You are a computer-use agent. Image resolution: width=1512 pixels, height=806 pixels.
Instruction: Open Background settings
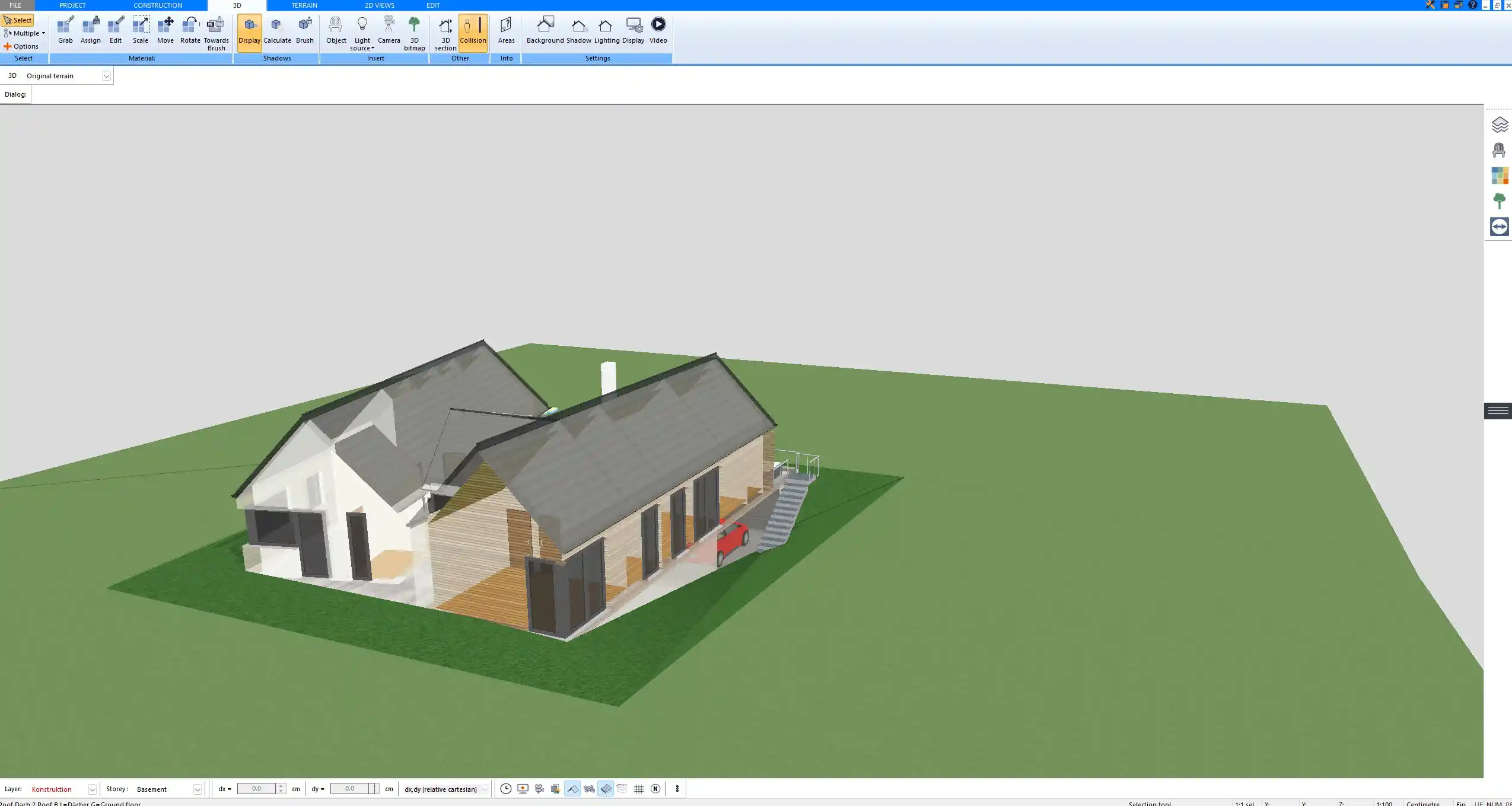tap(545, 30)
